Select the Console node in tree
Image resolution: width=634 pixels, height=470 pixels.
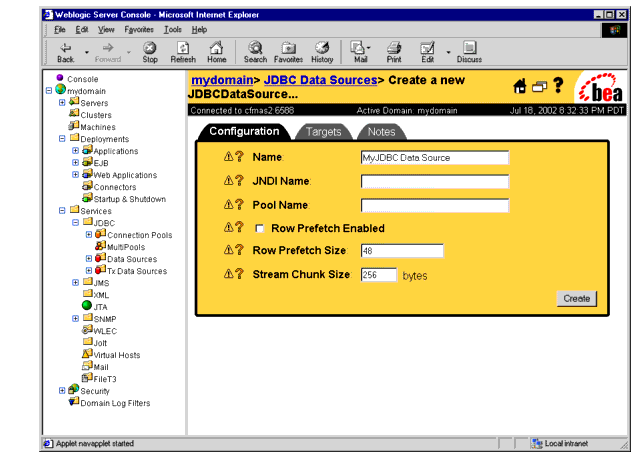[82, 79]
